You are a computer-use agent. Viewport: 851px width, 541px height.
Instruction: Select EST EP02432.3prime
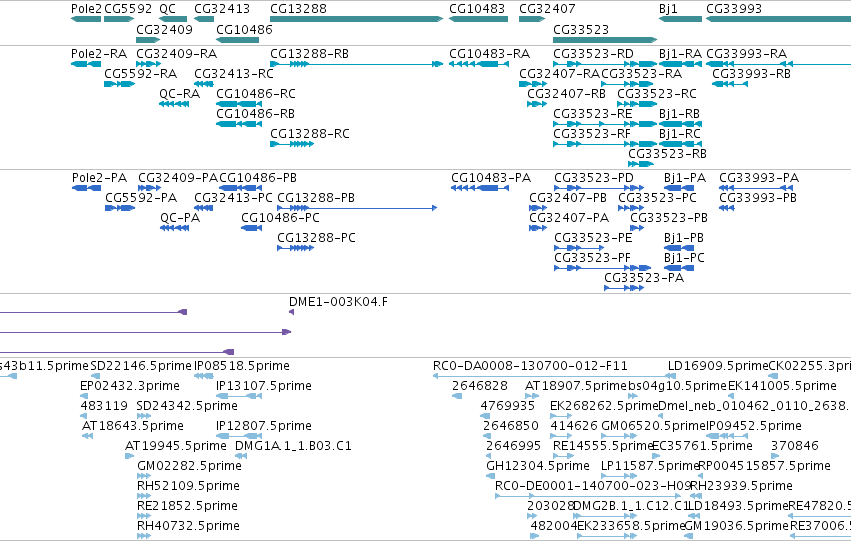(83, 396)
